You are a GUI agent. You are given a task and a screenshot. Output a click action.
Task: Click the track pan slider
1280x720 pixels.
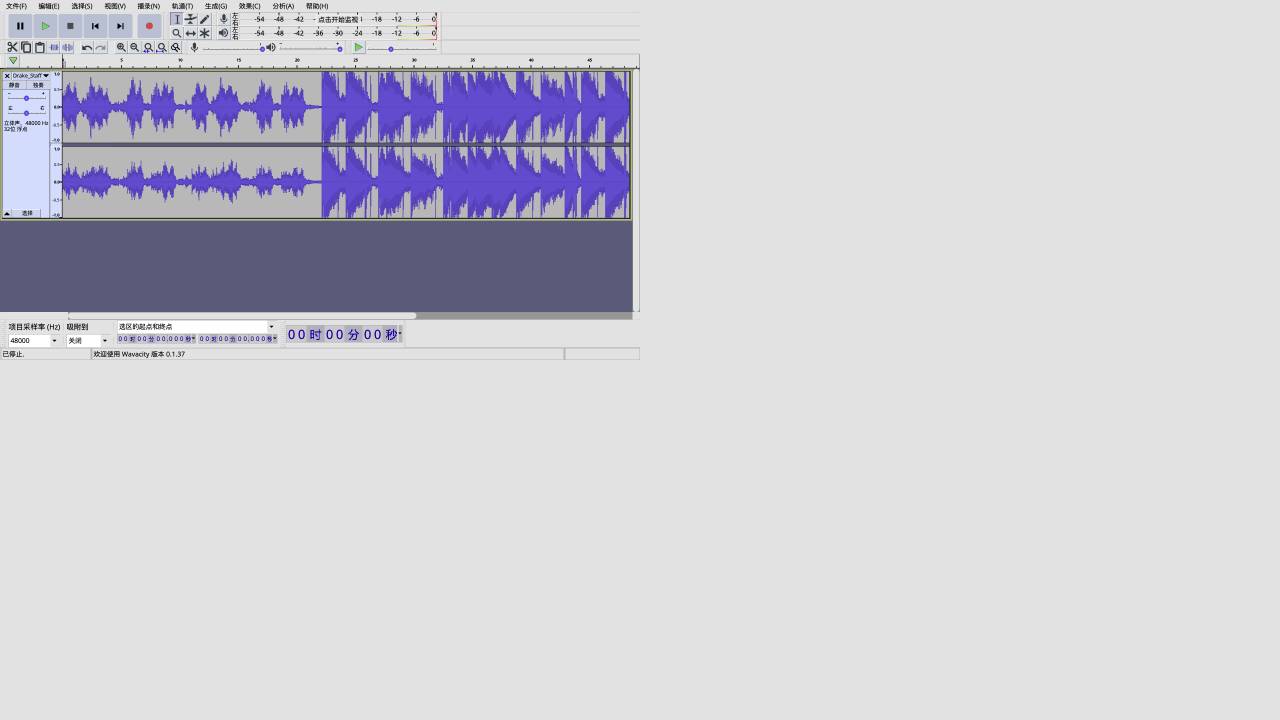point(26,112)
